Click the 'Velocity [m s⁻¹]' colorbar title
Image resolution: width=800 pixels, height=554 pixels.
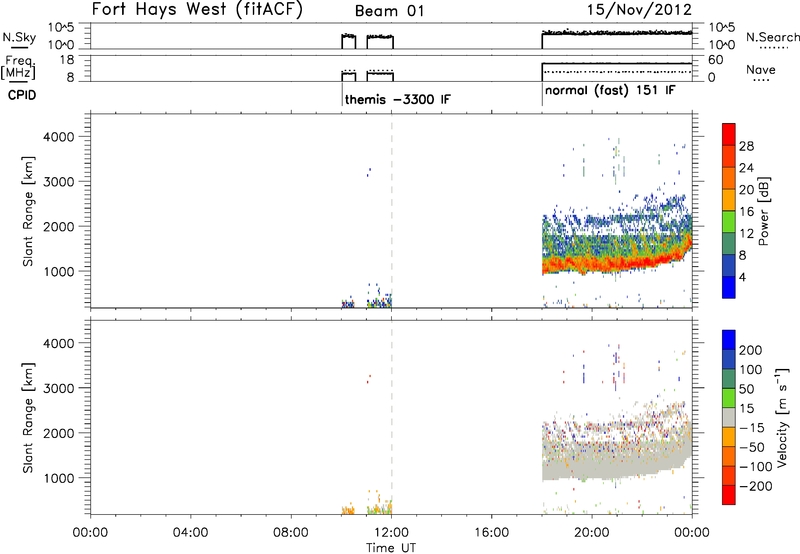click(782, 417)
